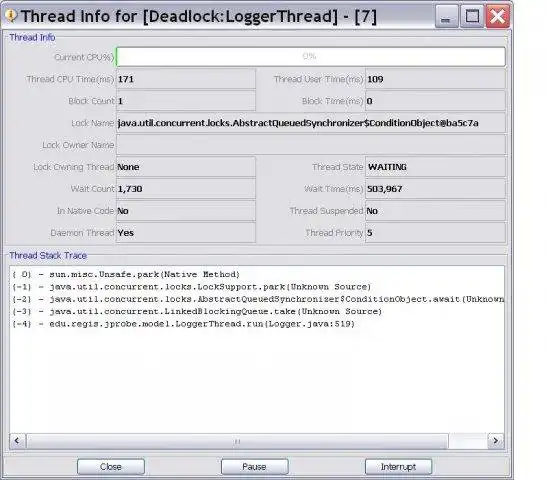
Task: Click the Daemon Thread label
Action: [82, 233]
